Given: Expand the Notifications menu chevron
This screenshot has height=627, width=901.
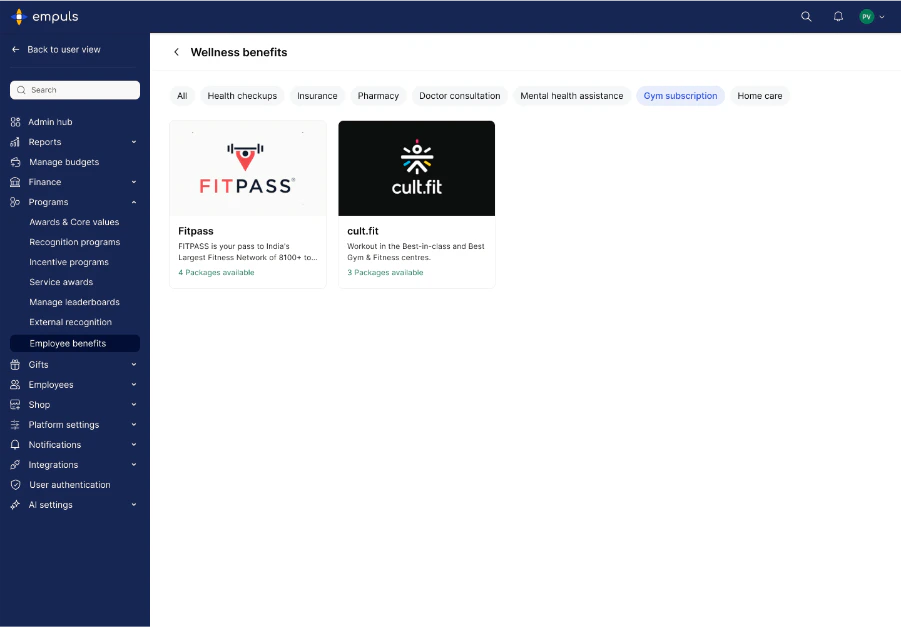Looking at the screenshot, I should click(134, 445).
